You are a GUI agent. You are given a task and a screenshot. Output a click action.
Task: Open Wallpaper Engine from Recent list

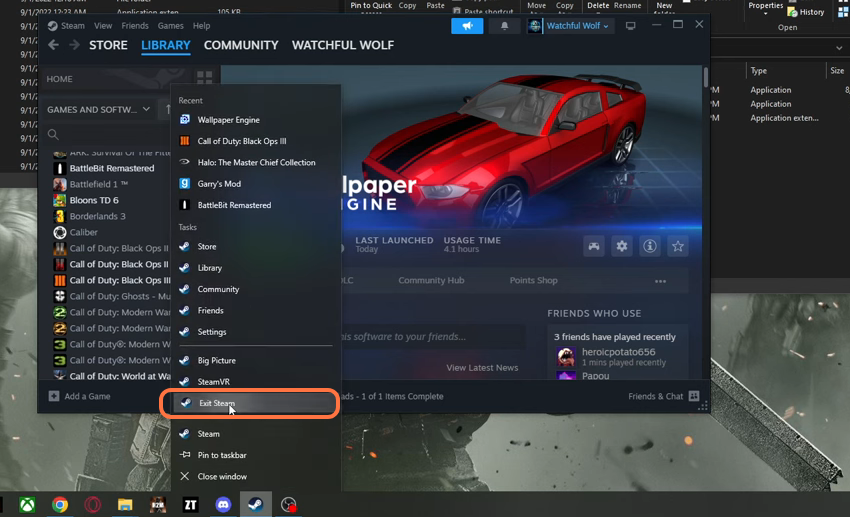pos(256,120)
